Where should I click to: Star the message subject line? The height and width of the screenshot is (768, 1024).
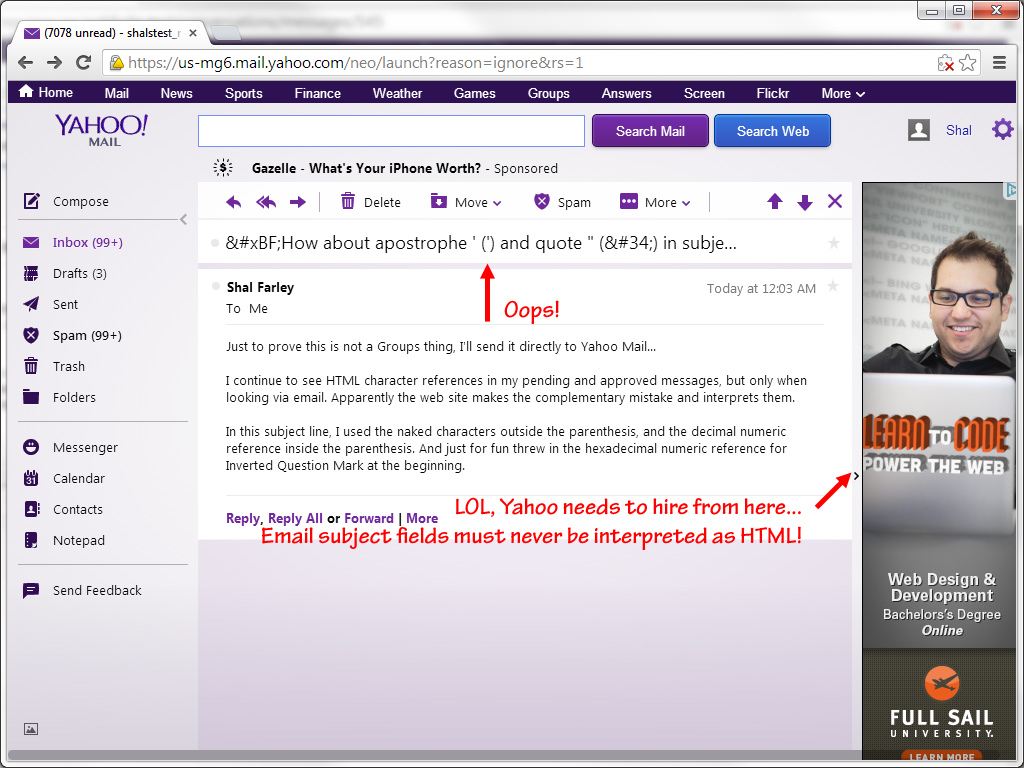(x=833, y=243)
